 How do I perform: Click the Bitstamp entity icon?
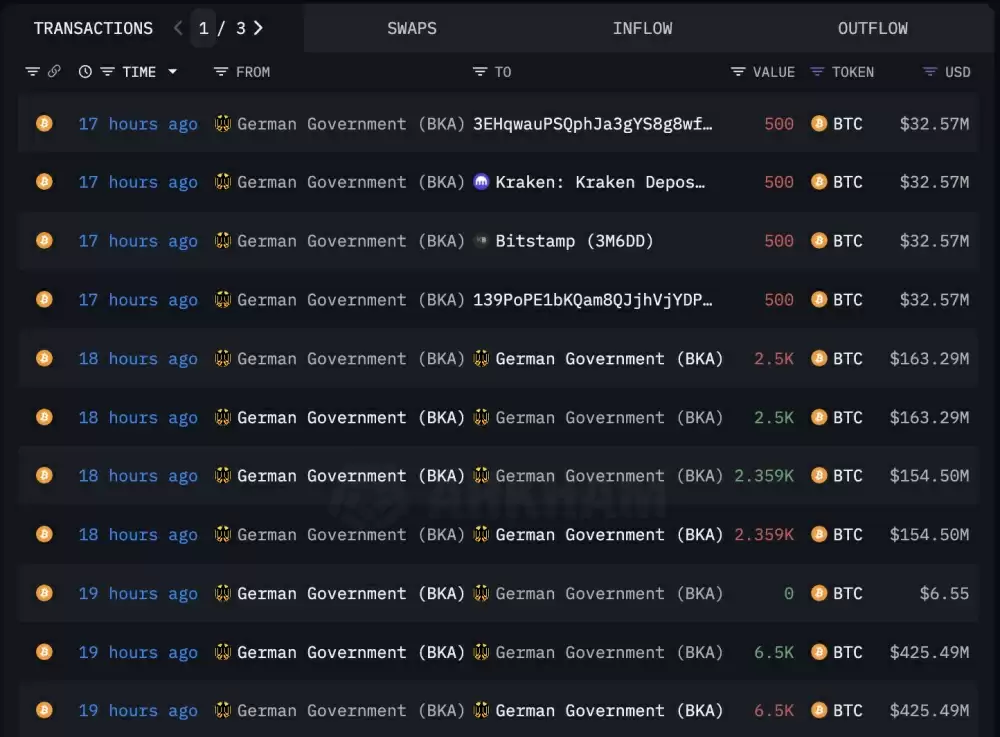(x=480, y=241)
